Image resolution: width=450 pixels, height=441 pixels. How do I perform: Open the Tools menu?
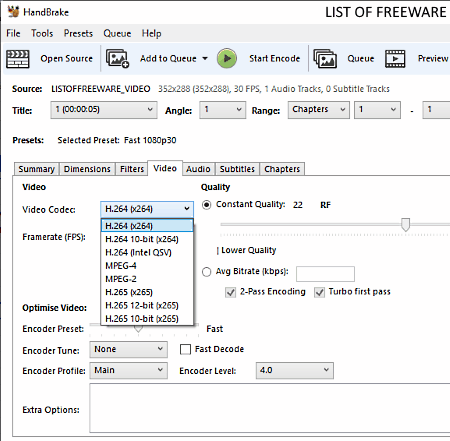point(42,33)
